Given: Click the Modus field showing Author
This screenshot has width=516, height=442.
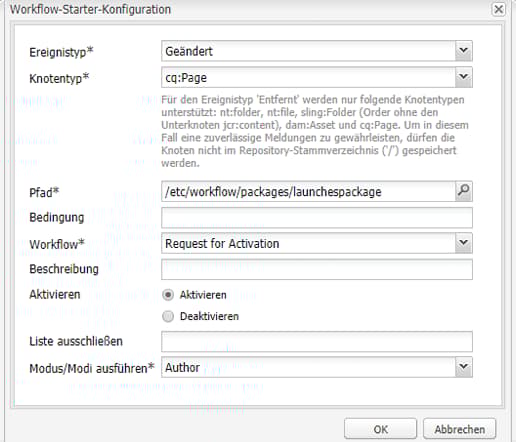Looking at the screenshot, I should point(308,367).
